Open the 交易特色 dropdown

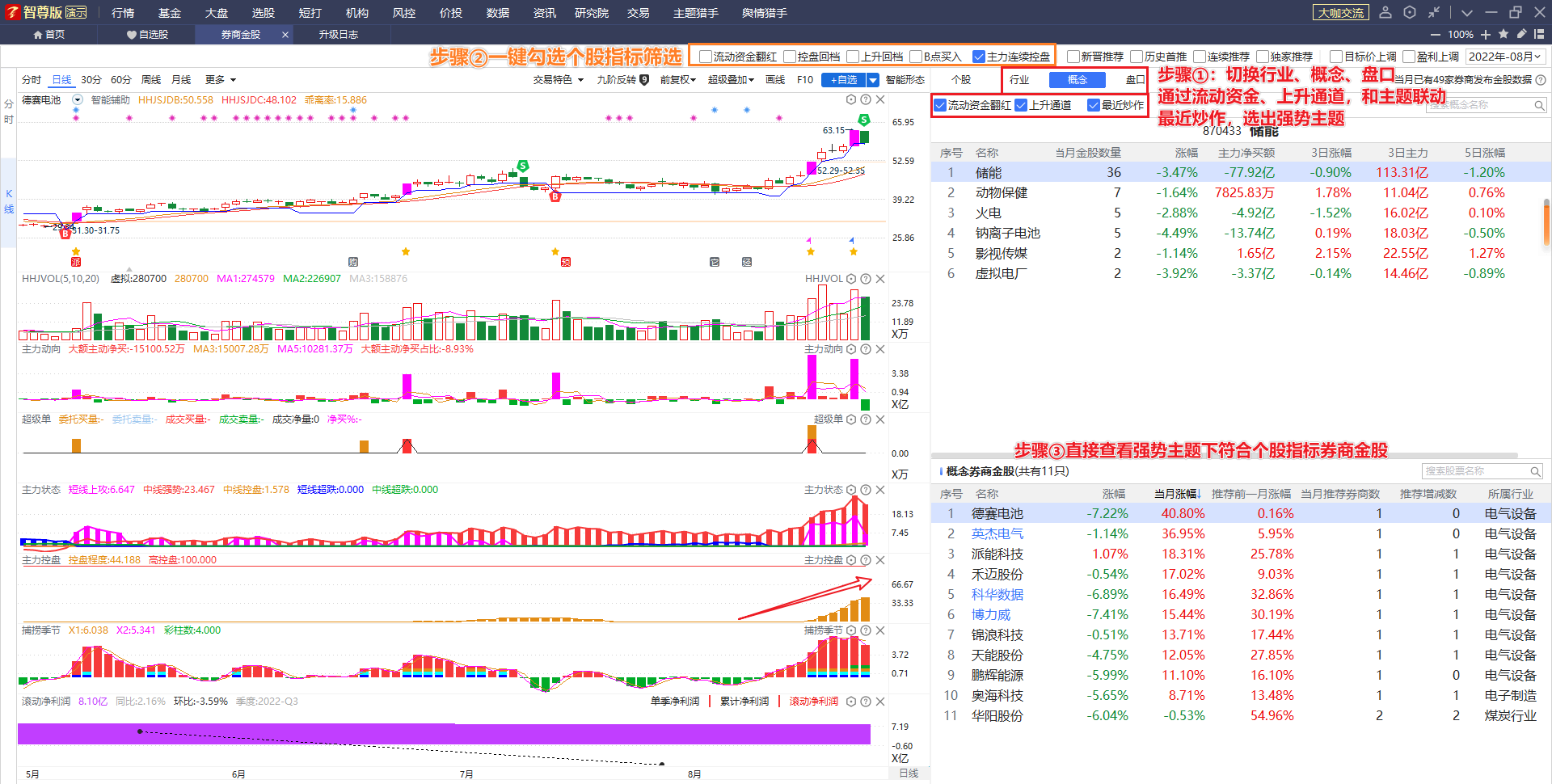click(x=559, y=80)
